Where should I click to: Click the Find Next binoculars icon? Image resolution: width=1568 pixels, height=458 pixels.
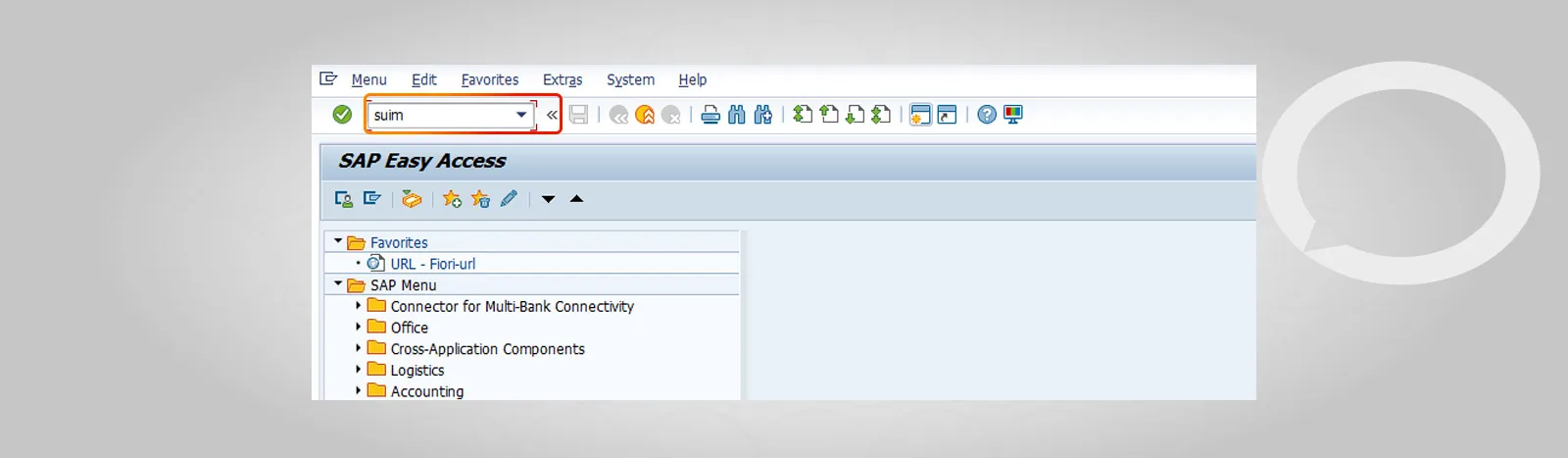pos(763,115)
